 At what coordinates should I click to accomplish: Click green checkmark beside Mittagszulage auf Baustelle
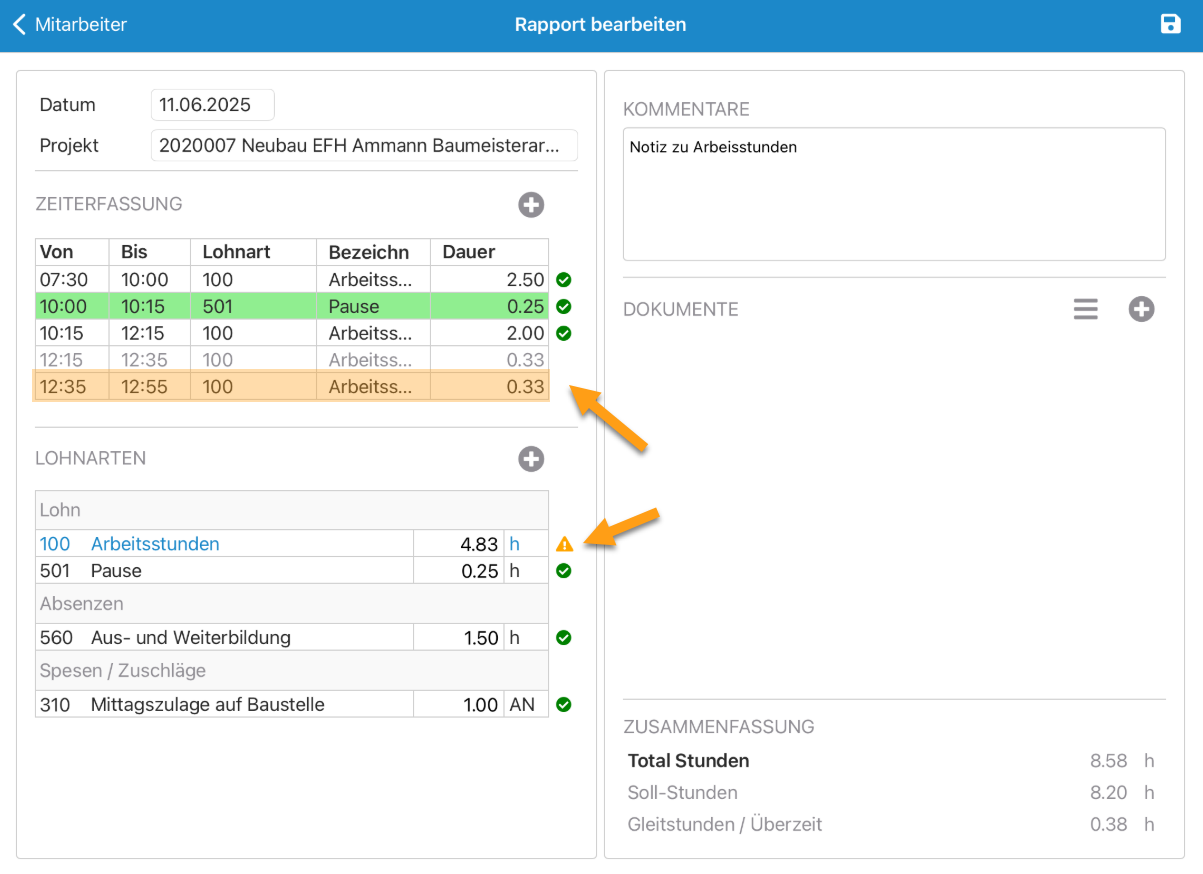[564, 705]
